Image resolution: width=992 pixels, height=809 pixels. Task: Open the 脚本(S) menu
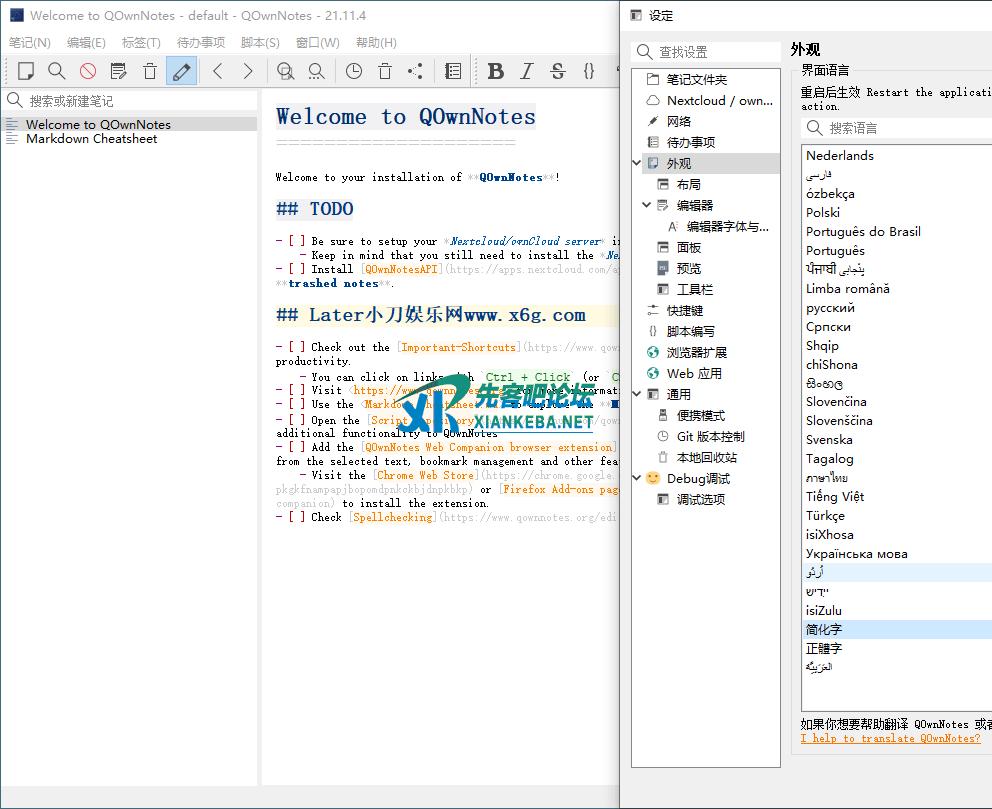tap(260, 42)
